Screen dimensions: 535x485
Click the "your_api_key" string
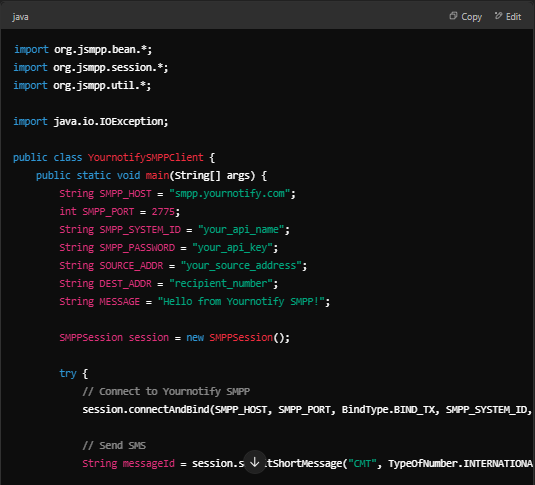232,247
